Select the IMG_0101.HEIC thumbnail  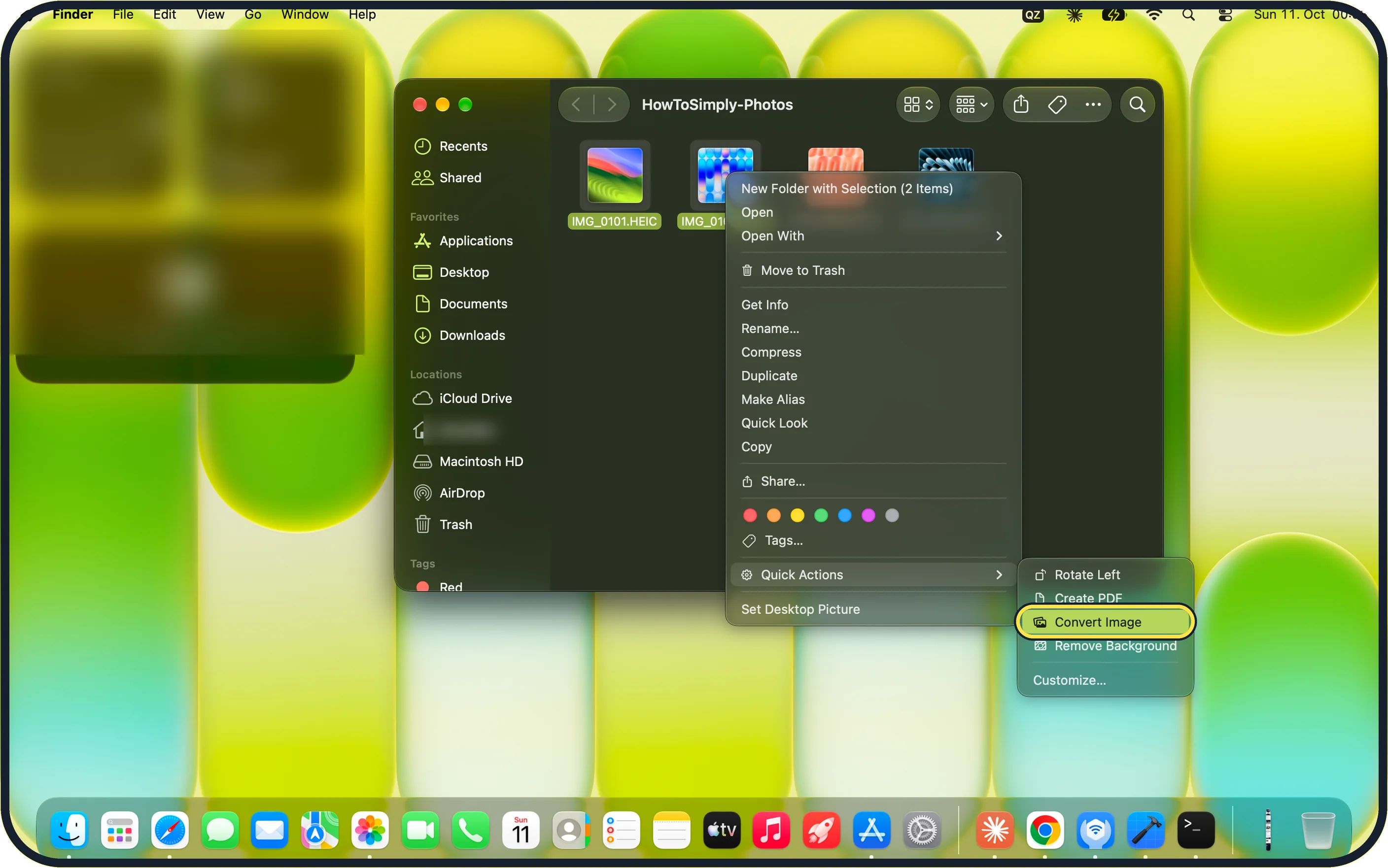click(615, 175)
